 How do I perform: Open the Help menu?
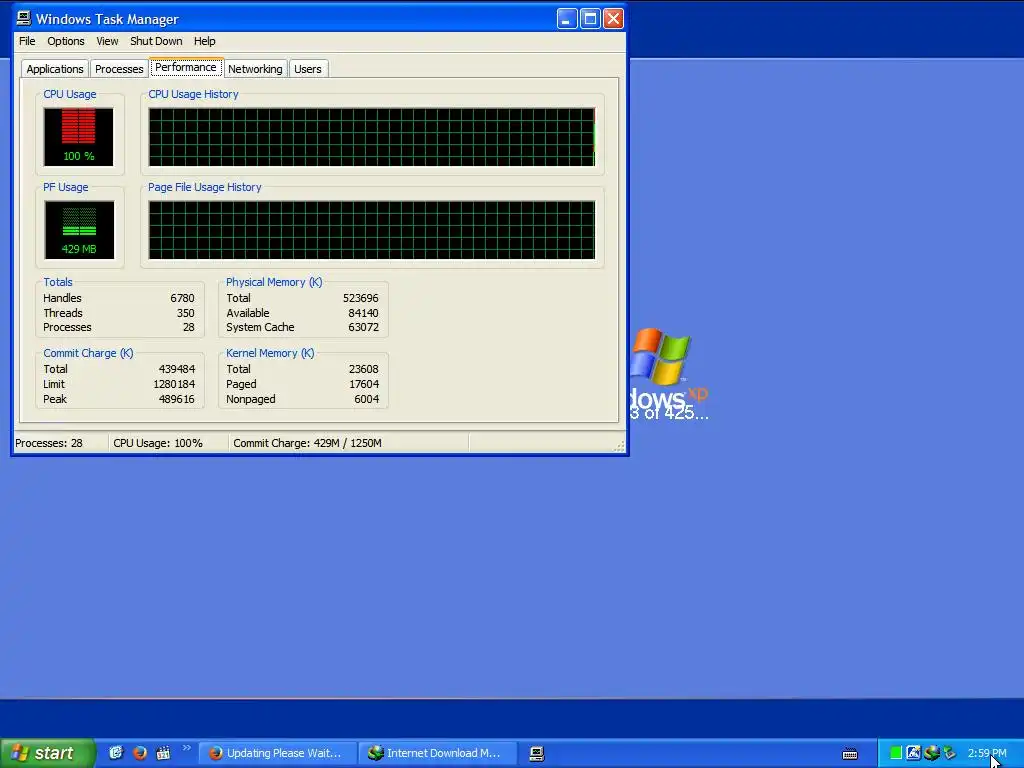point(204,41)
